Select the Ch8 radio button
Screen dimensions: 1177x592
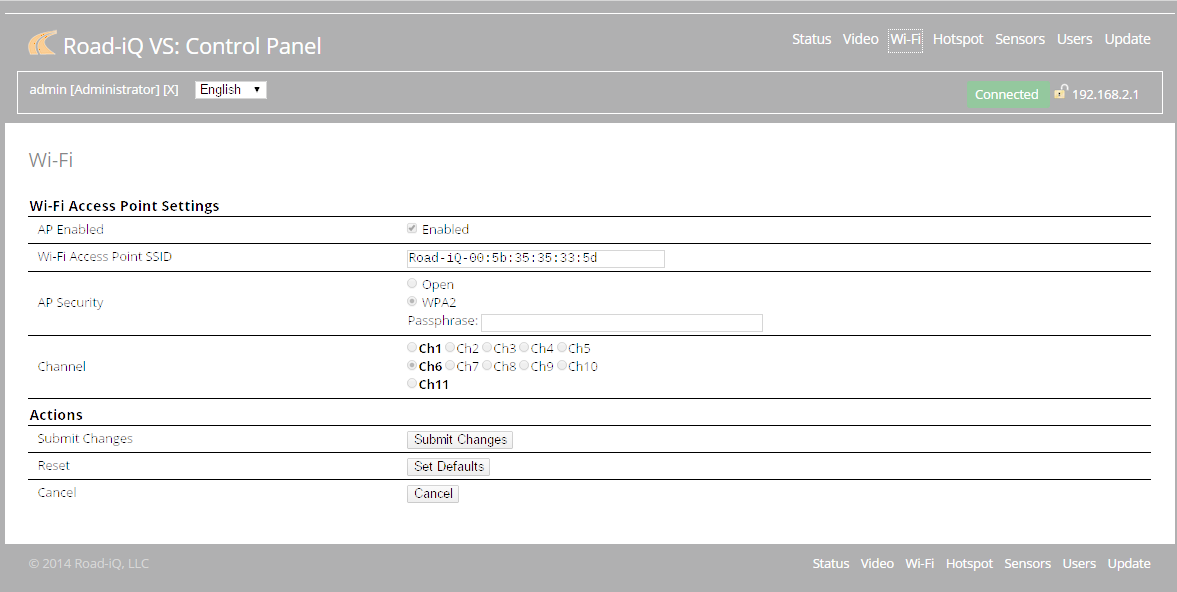[487, 365]
